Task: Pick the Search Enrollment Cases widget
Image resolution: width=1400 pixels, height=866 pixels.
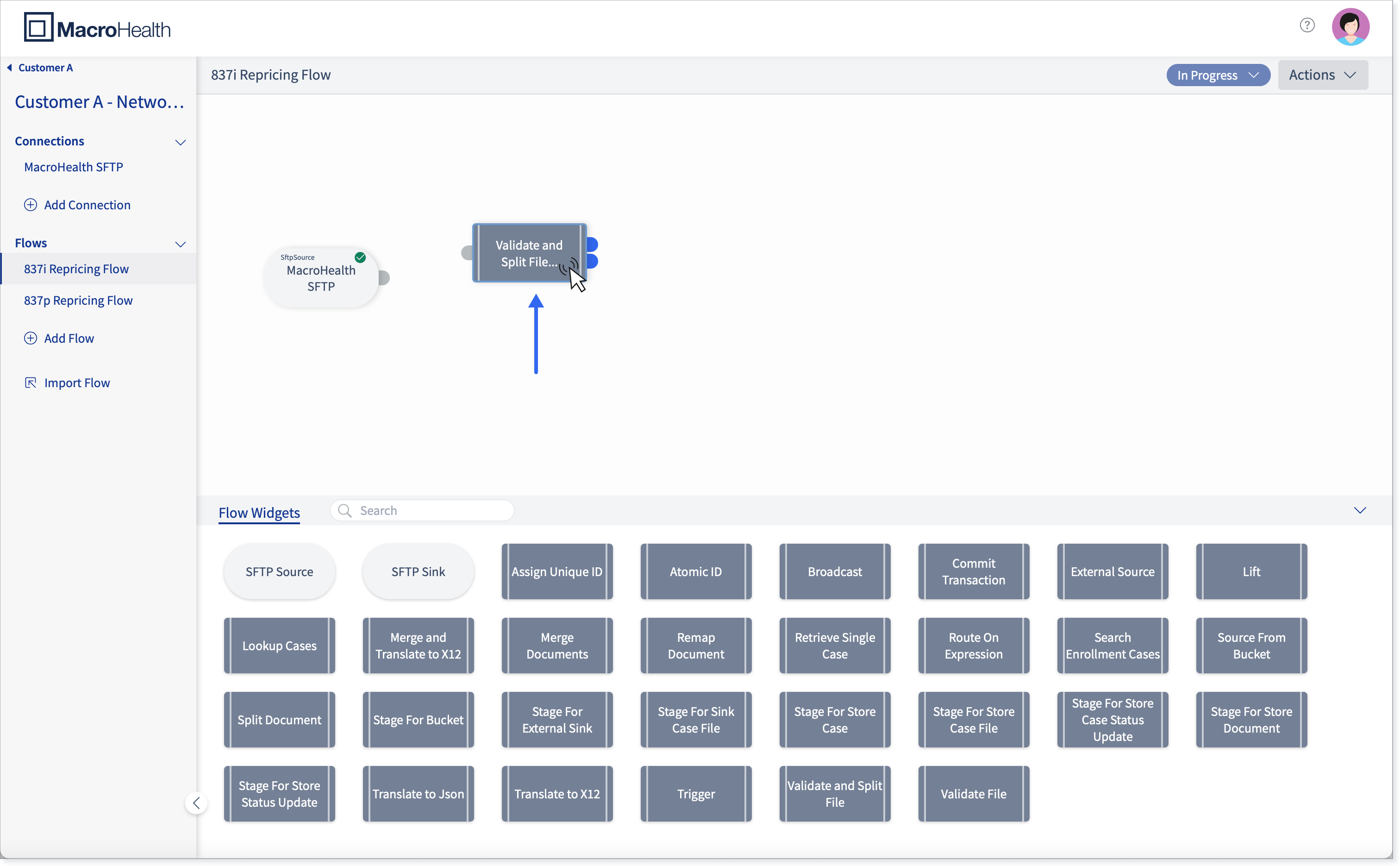Action: (x=1112, y=646)
